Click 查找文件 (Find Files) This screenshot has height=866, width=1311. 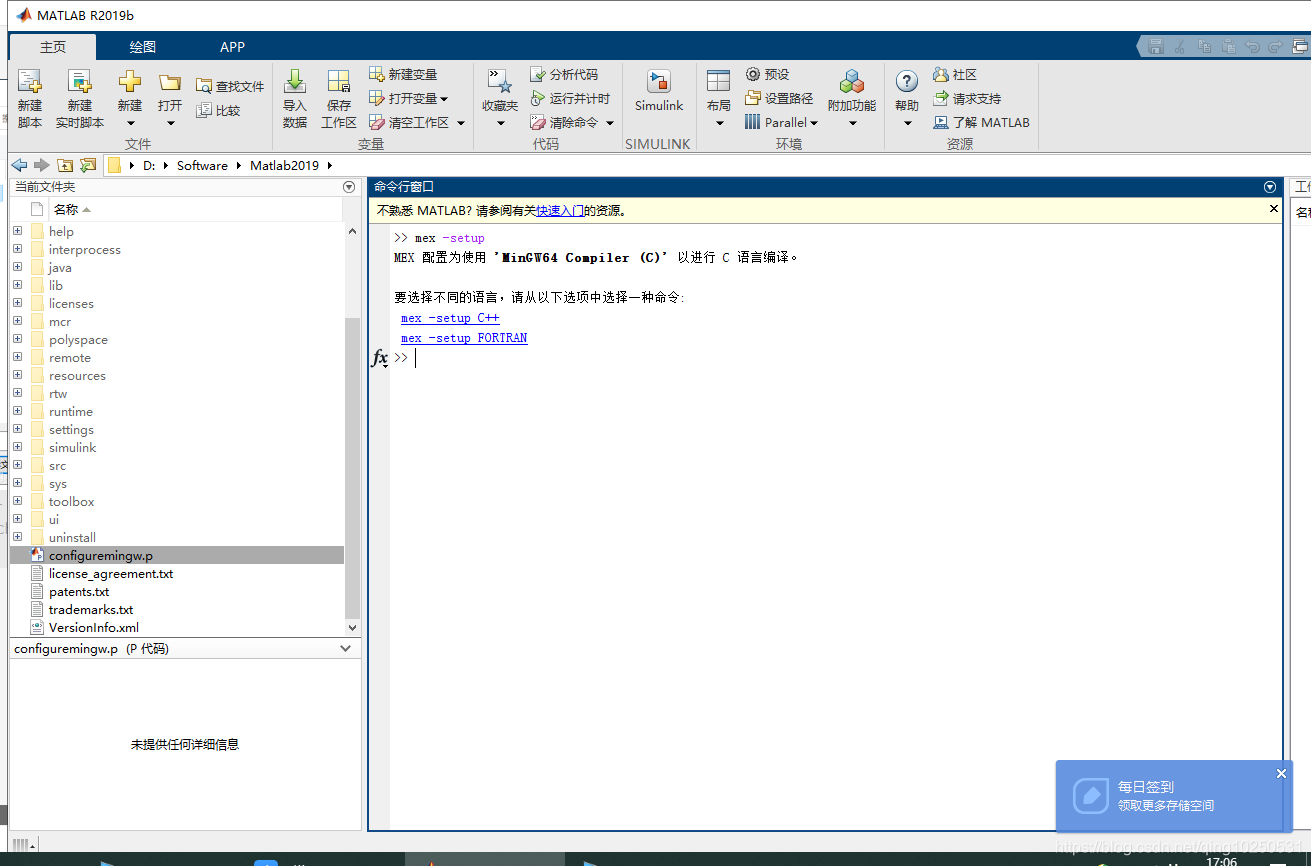(230, 87)
